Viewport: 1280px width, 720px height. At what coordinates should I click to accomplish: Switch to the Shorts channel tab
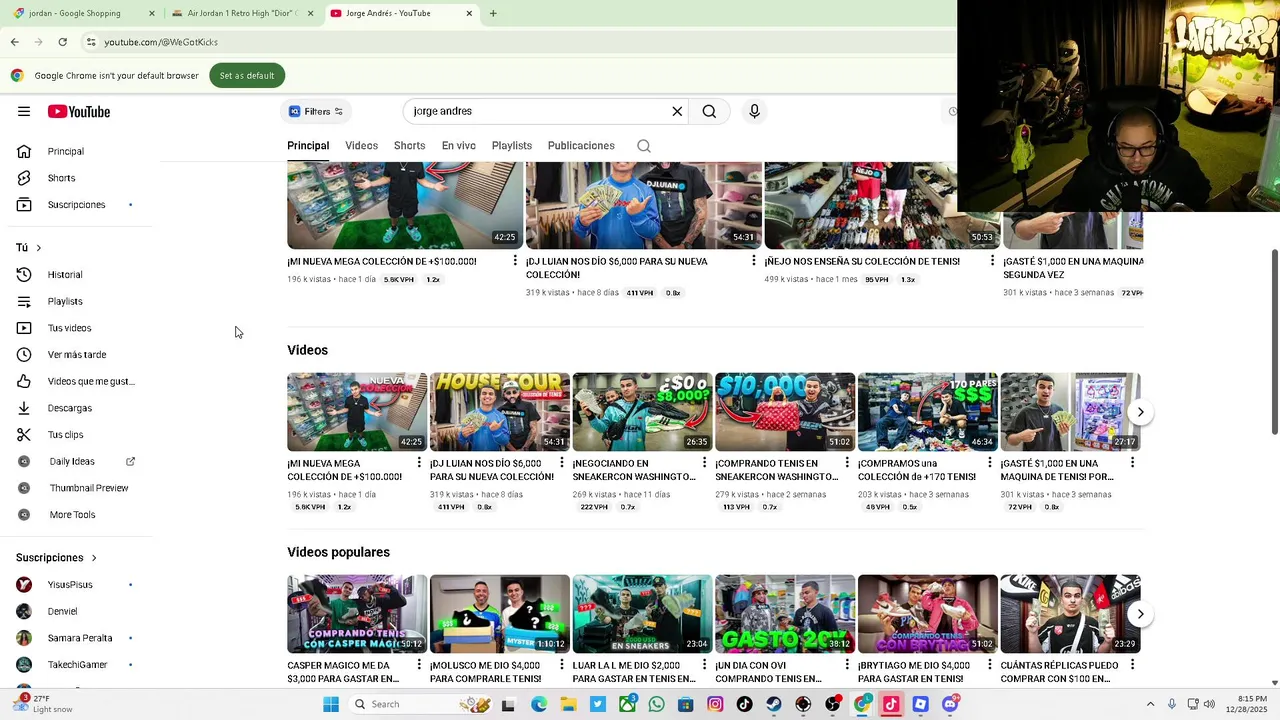409,146
